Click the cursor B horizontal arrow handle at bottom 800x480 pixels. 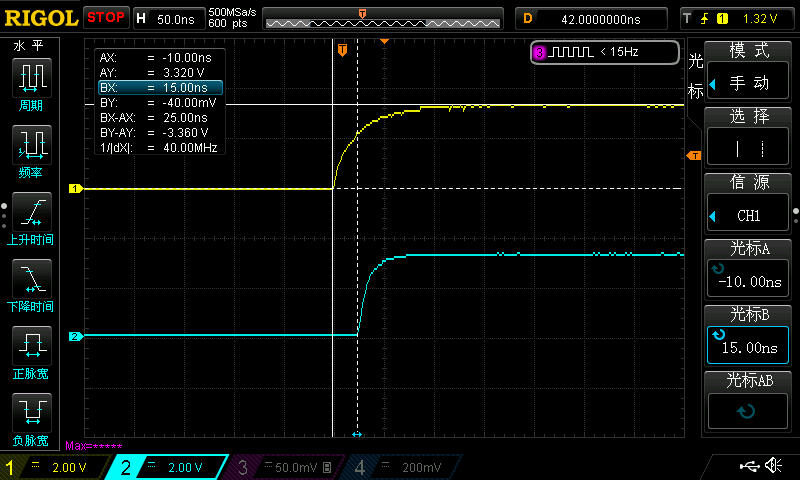(357, 434)
